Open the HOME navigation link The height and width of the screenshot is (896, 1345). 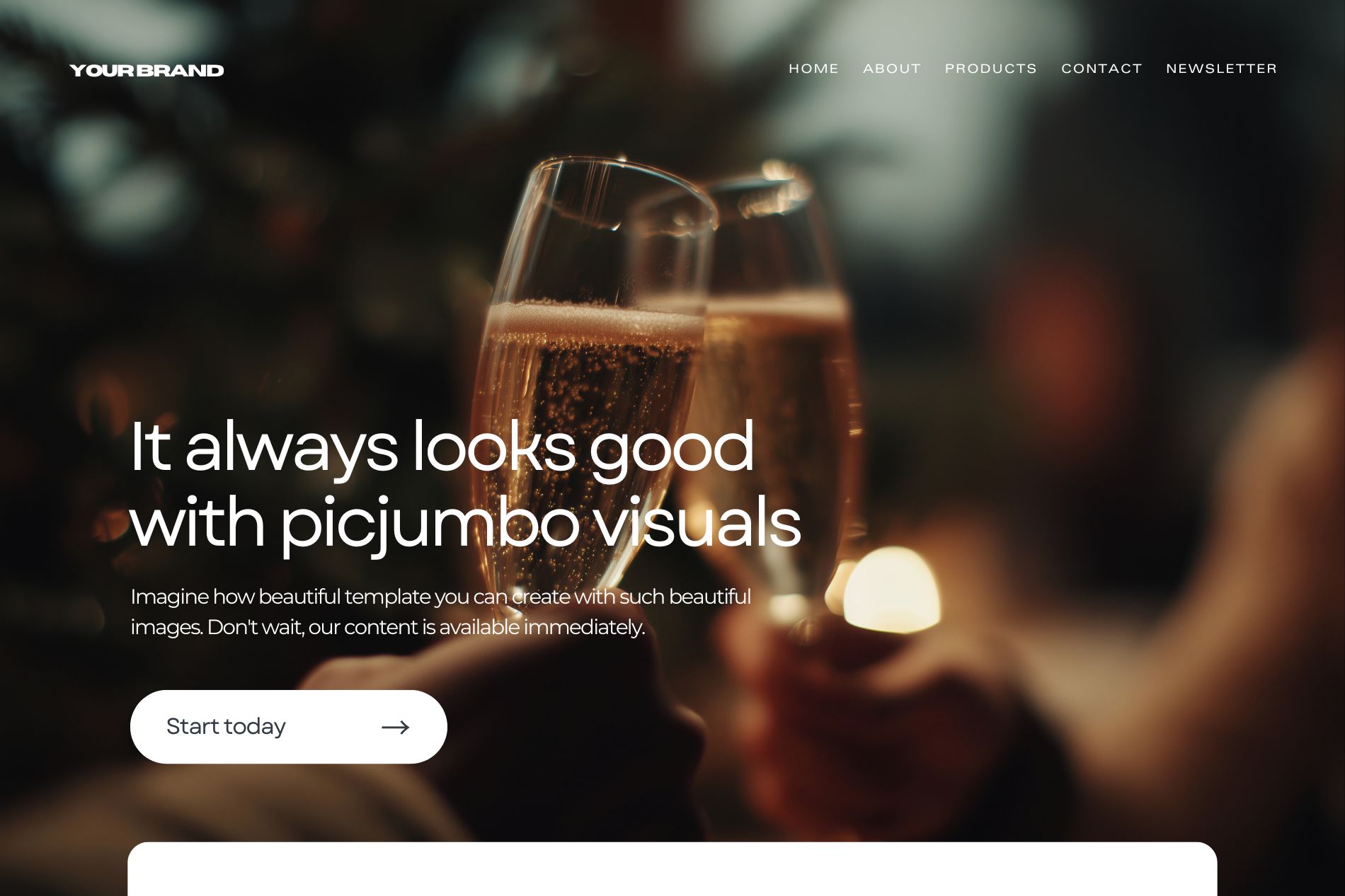(x=813, y=69)
